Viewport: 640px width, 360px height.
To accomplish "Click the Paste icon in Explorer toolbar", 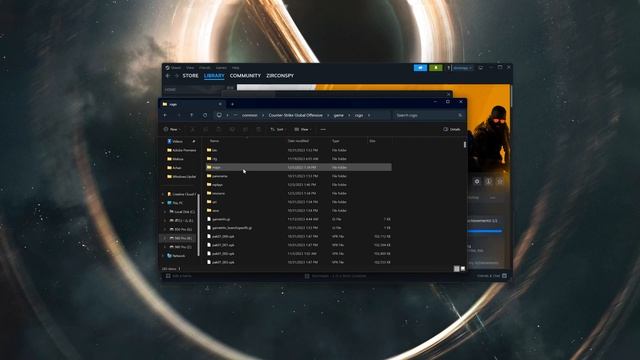I will (219, 129).
